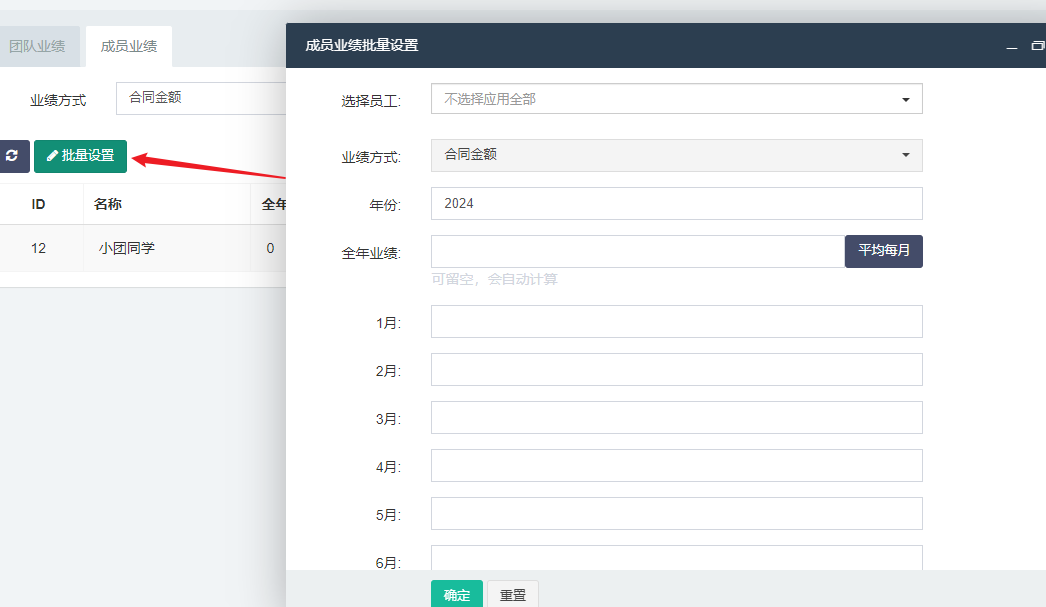Click the 年份 input showing 2024
Image resolution: width=1046 pixels, height=607 pixels.
676,203
